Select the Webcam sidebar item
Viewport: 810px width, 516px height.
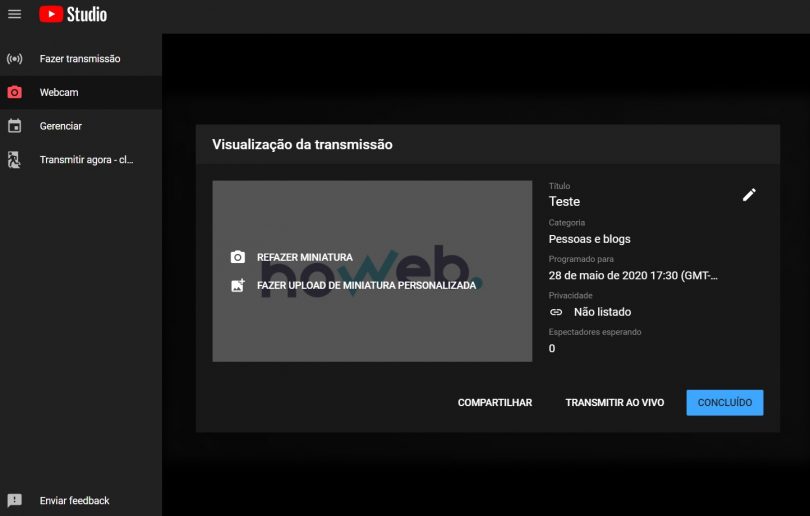point(59,92)
